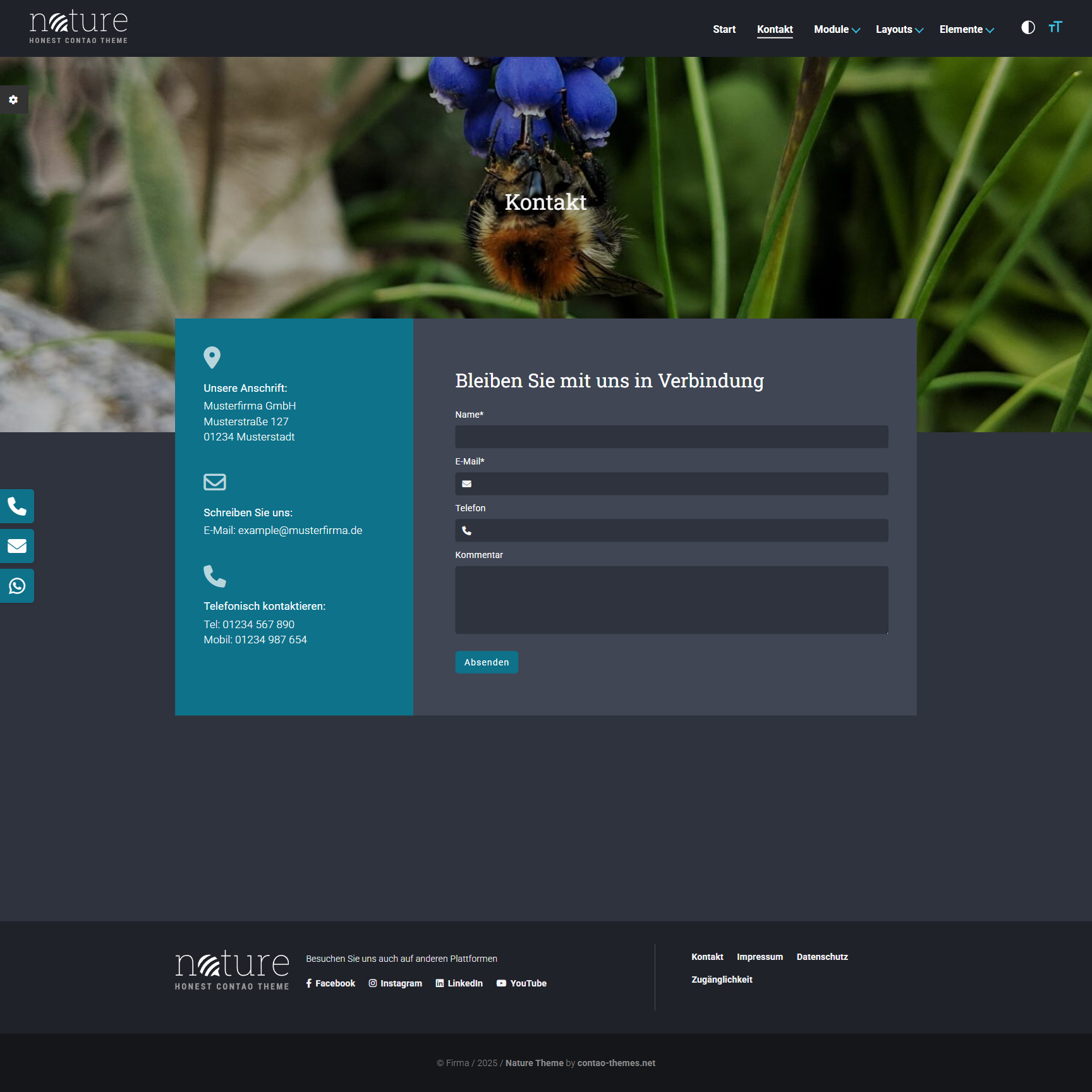This screenshot has height=1092, width=1092.
Task: Open the YouTube footer link
Action: [x=522, y=983]
